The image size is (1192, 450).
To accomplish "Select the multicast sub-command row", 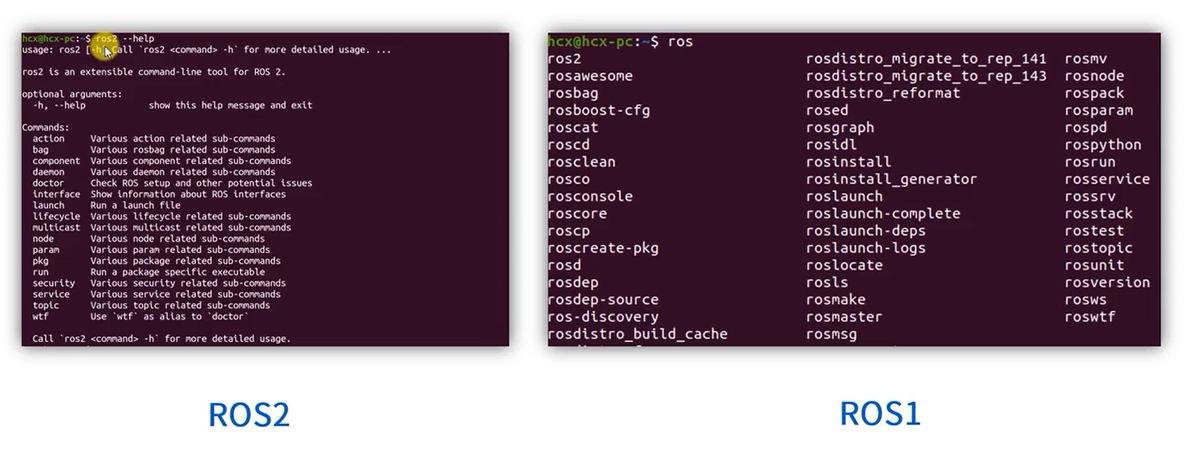I will (56, 227).
